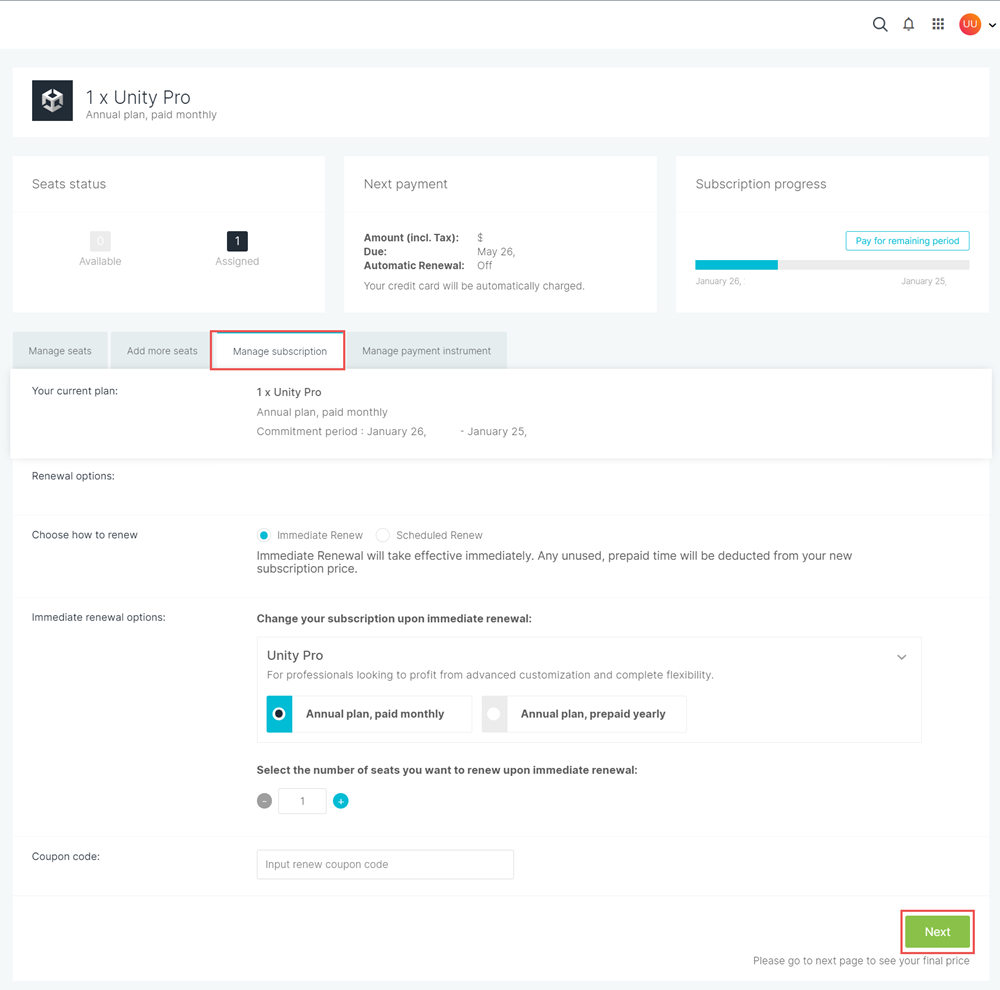Viewport: 1000px width, 990px height.
Task: Open the UU user avatar
Action: (x=969, y=24)
